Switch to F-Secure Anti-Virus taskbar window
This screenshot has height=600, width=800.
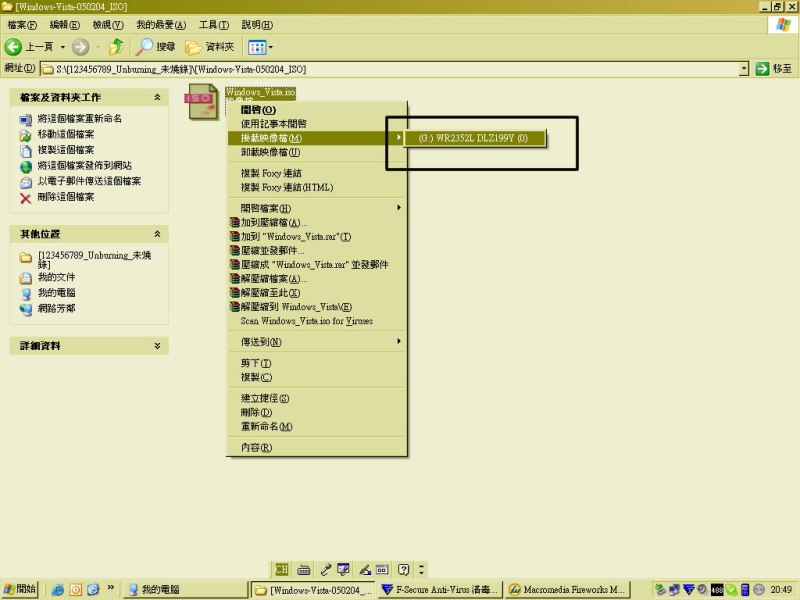440,590
